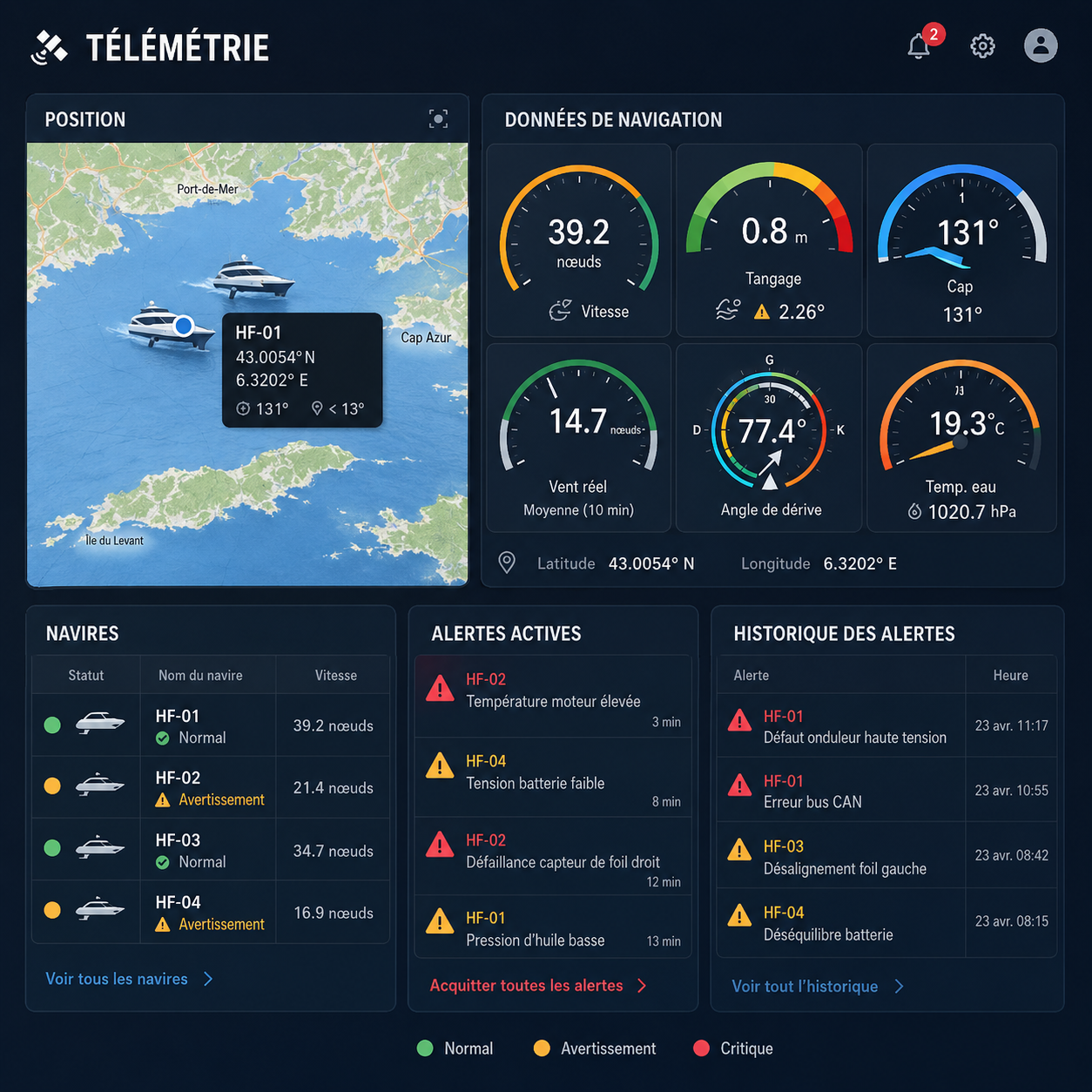
Task: Click Latitude value 43.0054° N below gauges
Action: [651, 563]
